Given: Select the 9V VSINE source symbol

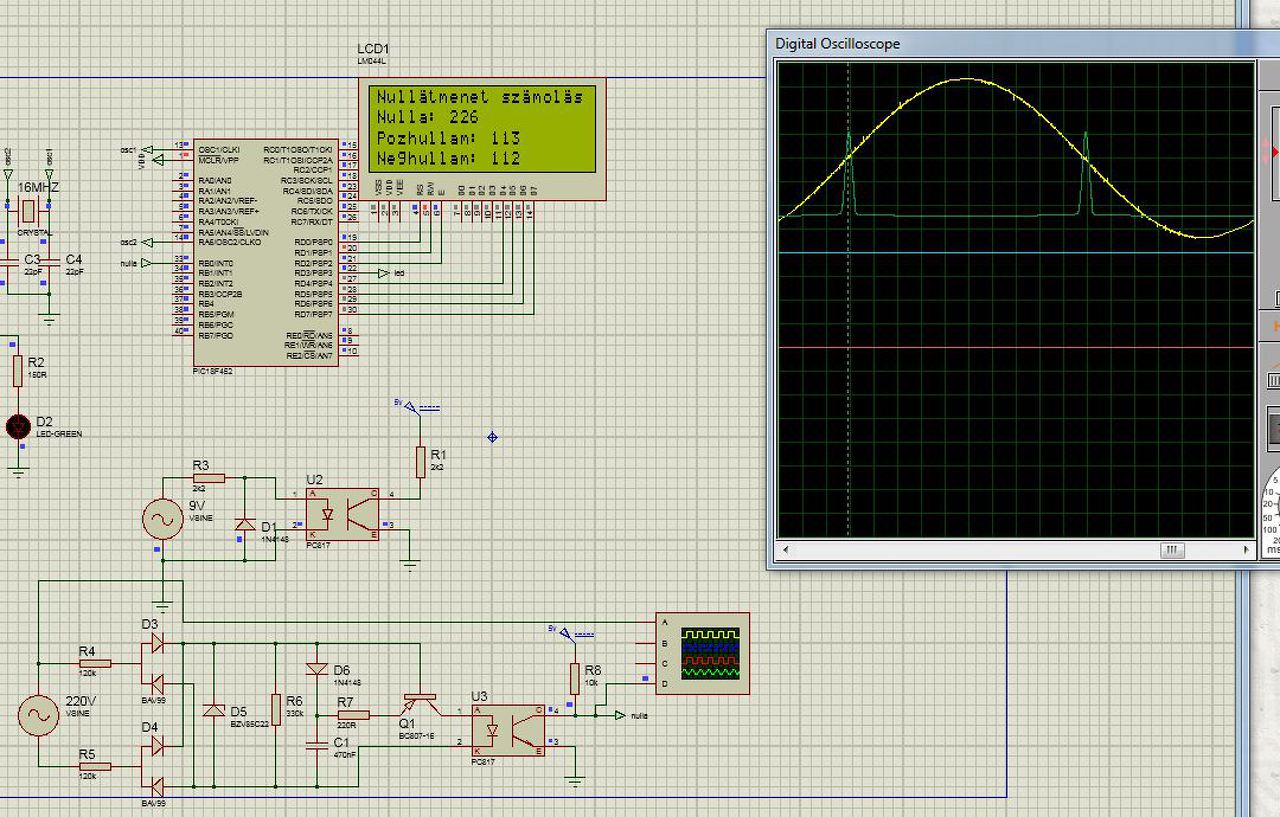Looking at the screenshot, I should click(162, 518).
